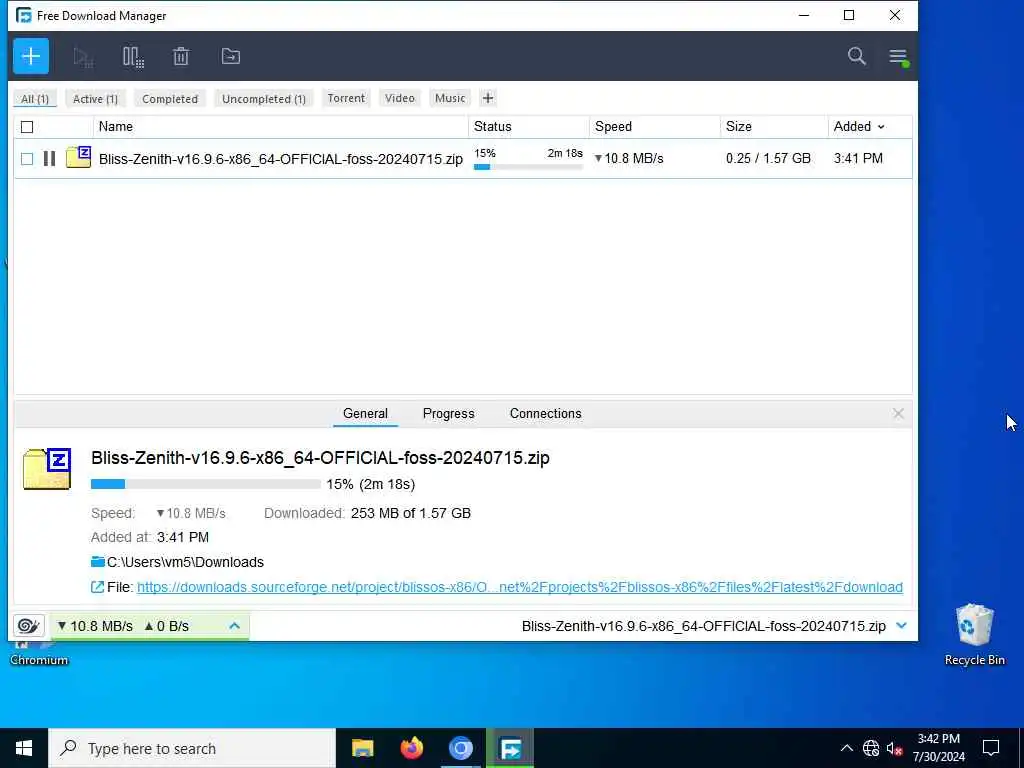The height and width of the screenshot is (768, 1024).
Task: Click the Pause selected downloads toolbar icon
Action: (x=133, y=57)
